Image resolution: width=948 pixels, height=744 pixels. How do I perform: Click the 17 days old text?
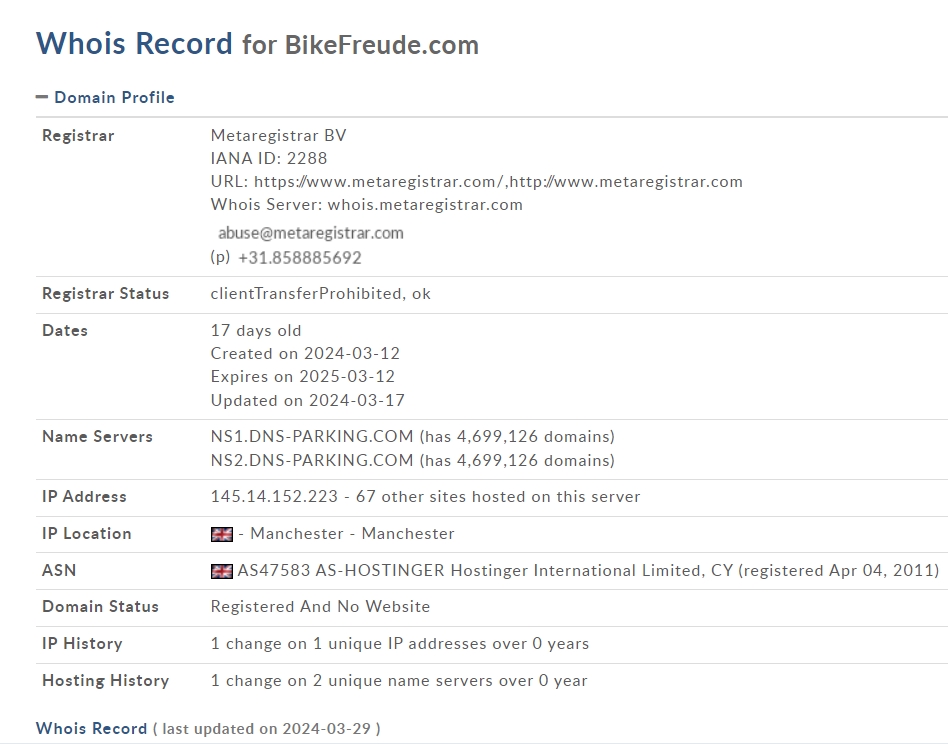(x=256, y=331)
